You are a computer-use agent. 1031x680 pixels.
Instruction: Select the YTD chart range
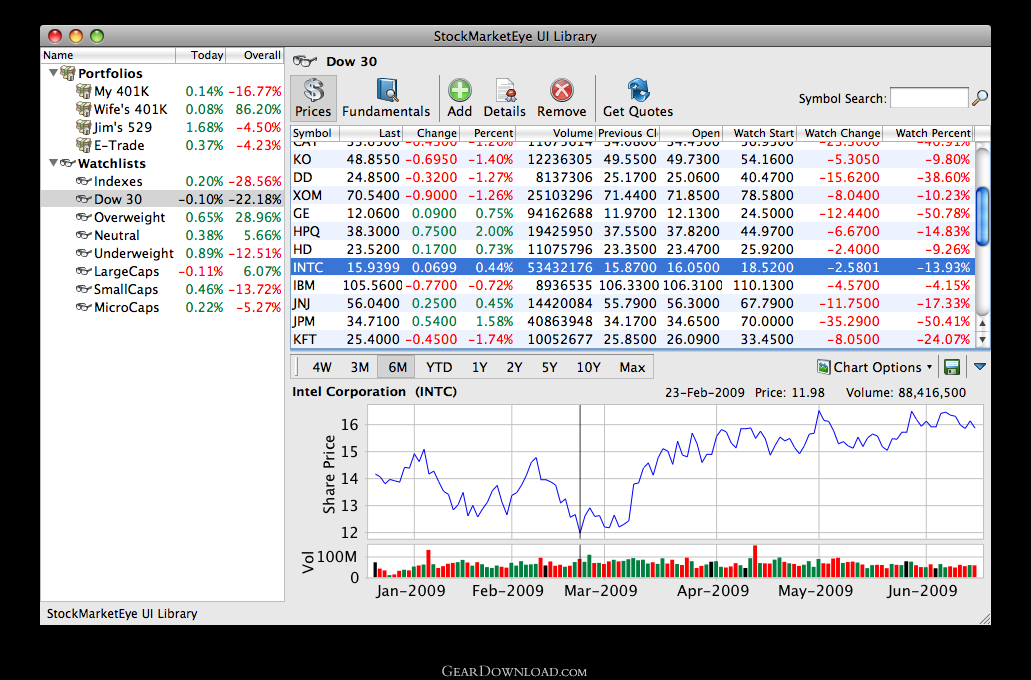(x=439, y=367)
